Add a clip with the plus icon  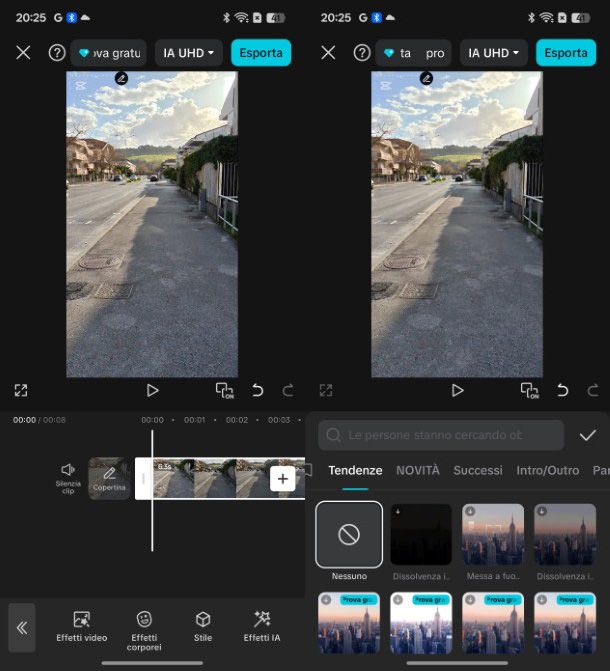tap(282, 479)
